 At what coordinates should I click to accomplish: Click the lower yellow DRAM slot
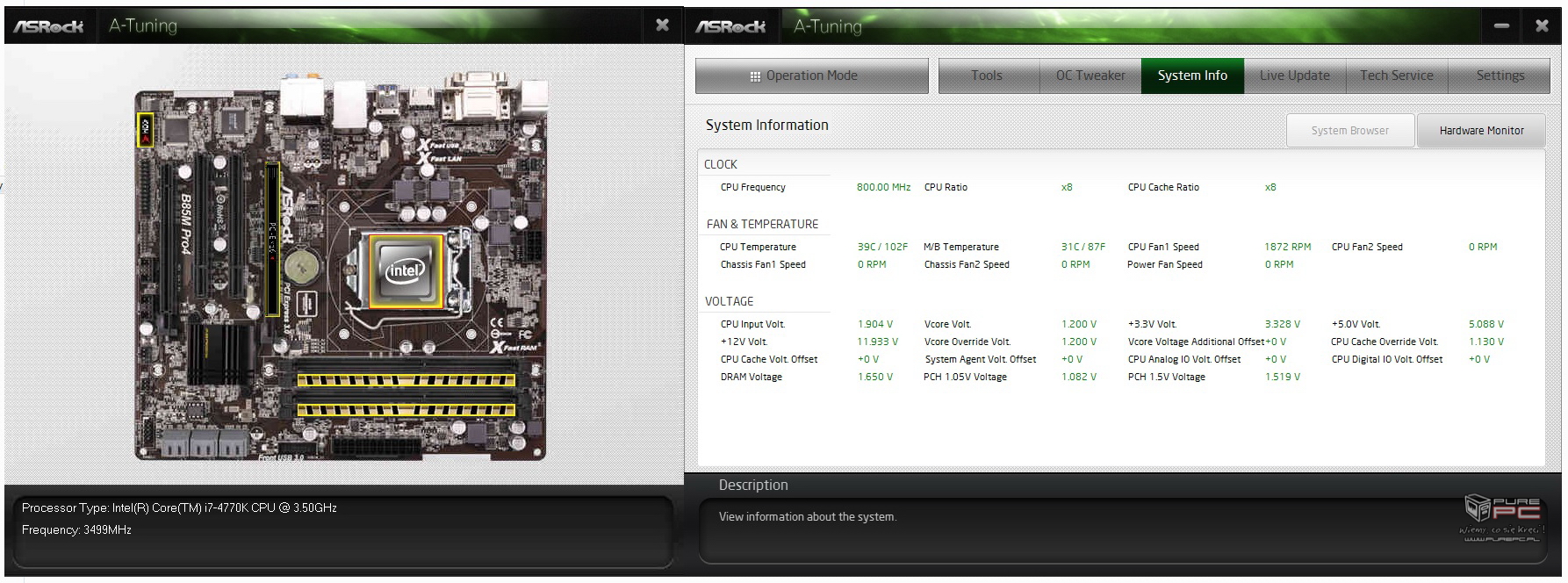point(406,410)
